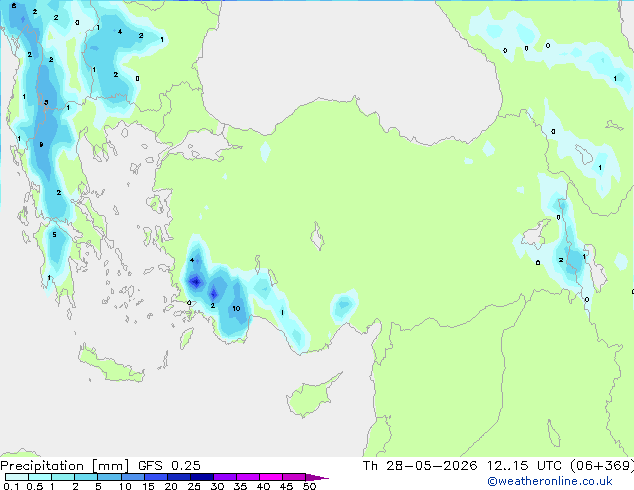Pick legend swatch between 35 and 40
The image size is (634, 490).
click(247, 477)
